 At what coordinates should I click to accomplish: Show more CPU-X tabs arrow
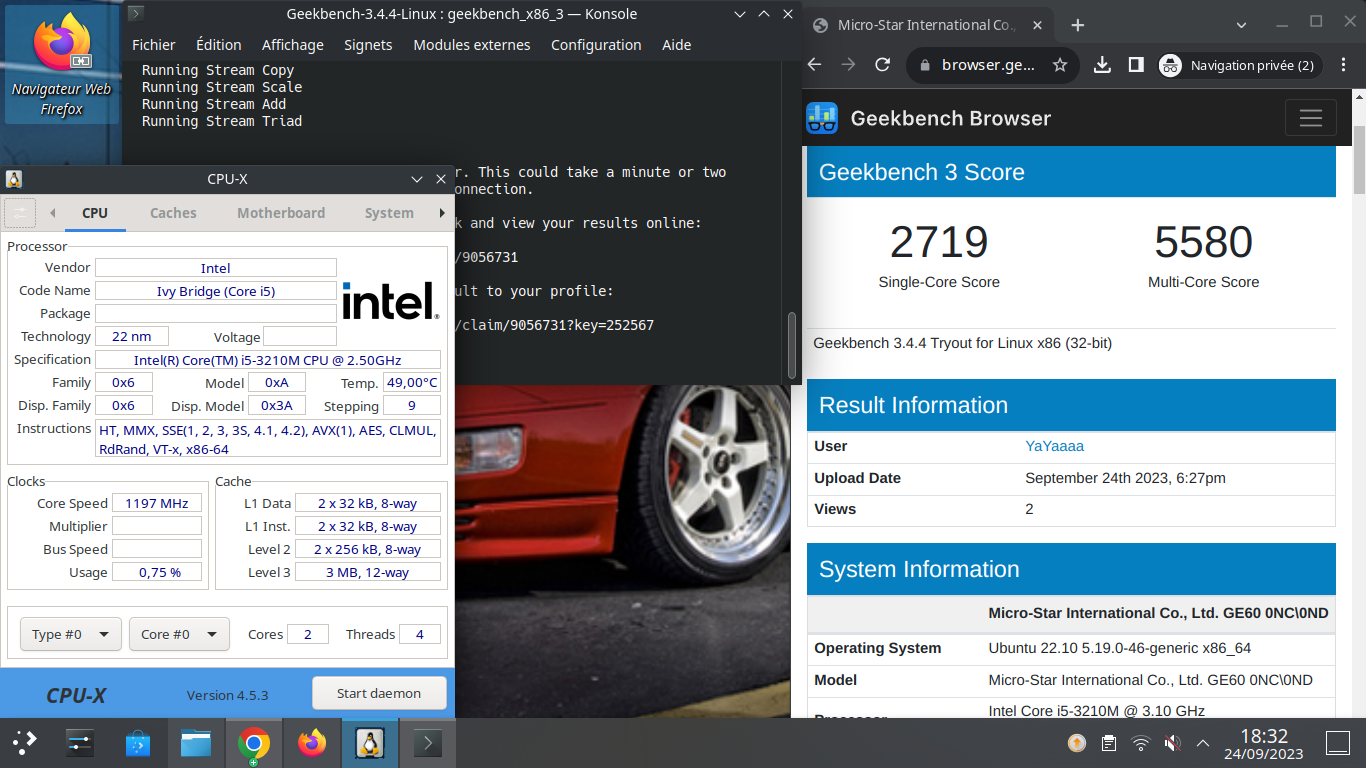coord(442,213)
